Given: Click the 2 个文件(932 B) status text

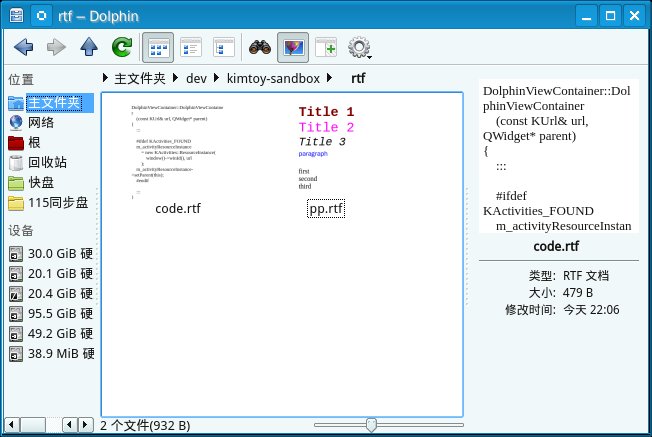Looking at the screenshot, I should tap(145, 425).
